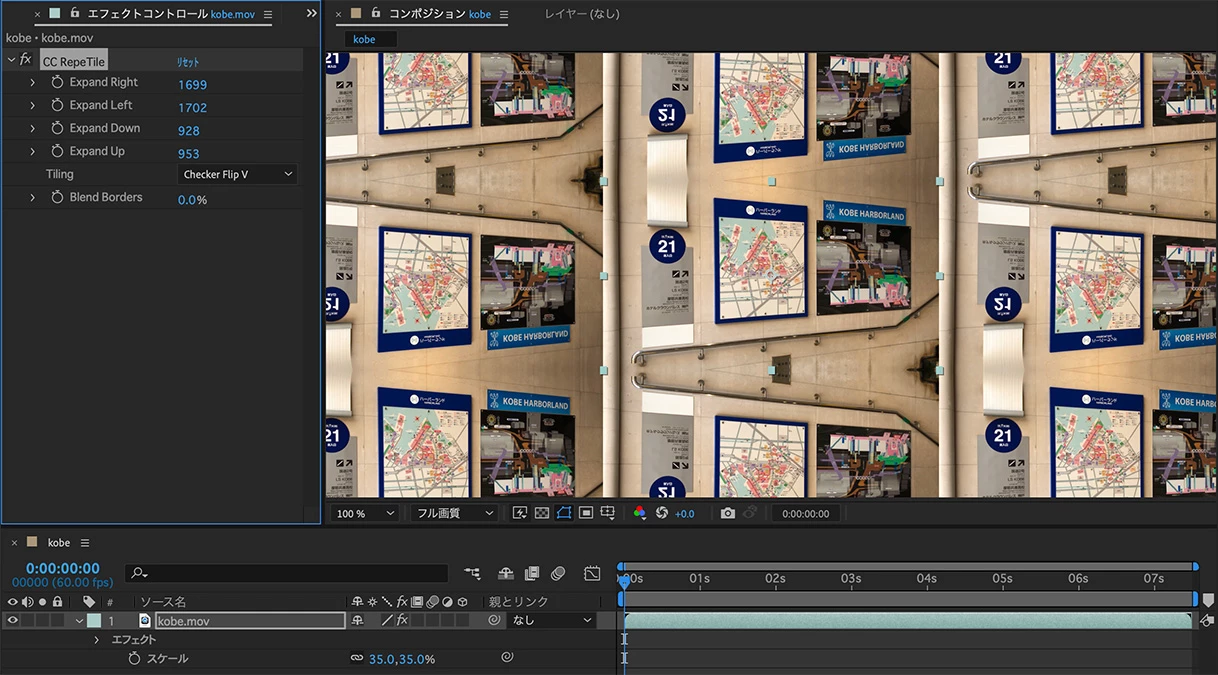Toggle Fast Previews icon
Image resolution: width=1218 pixels, height=675 pixels.
coord(520,513)
